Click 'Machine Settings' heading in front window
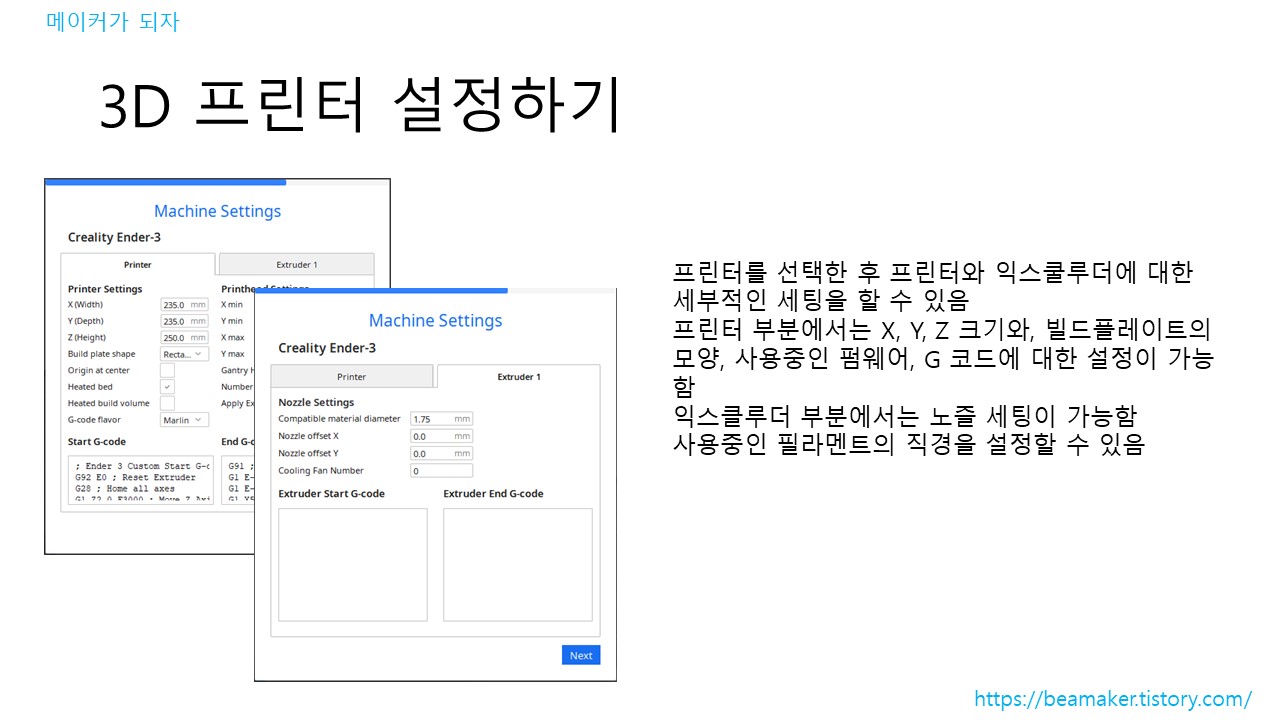The width and height of the screenshot is (1280, 720). (x=435, y=320)
